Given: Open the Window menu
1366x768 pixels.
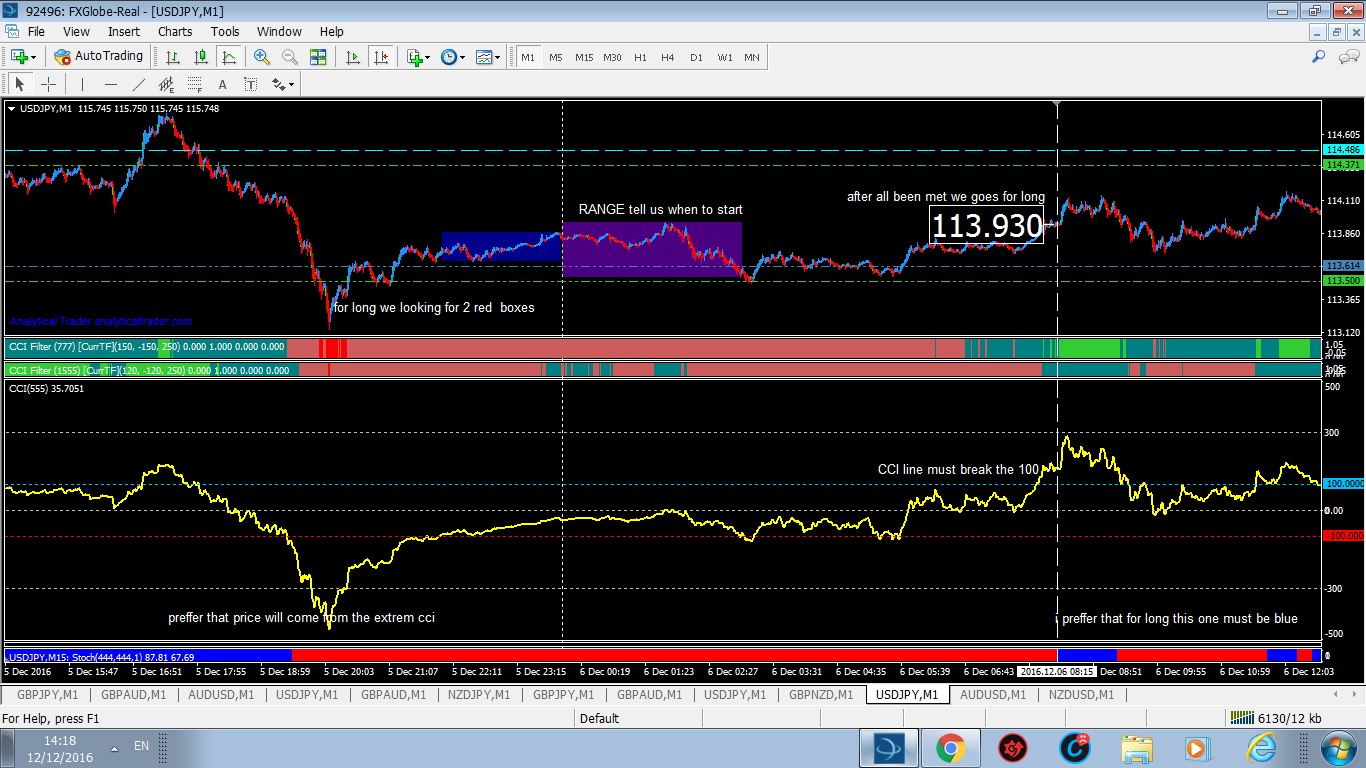Looking at the screenshot, I should (x=279, y=32).
